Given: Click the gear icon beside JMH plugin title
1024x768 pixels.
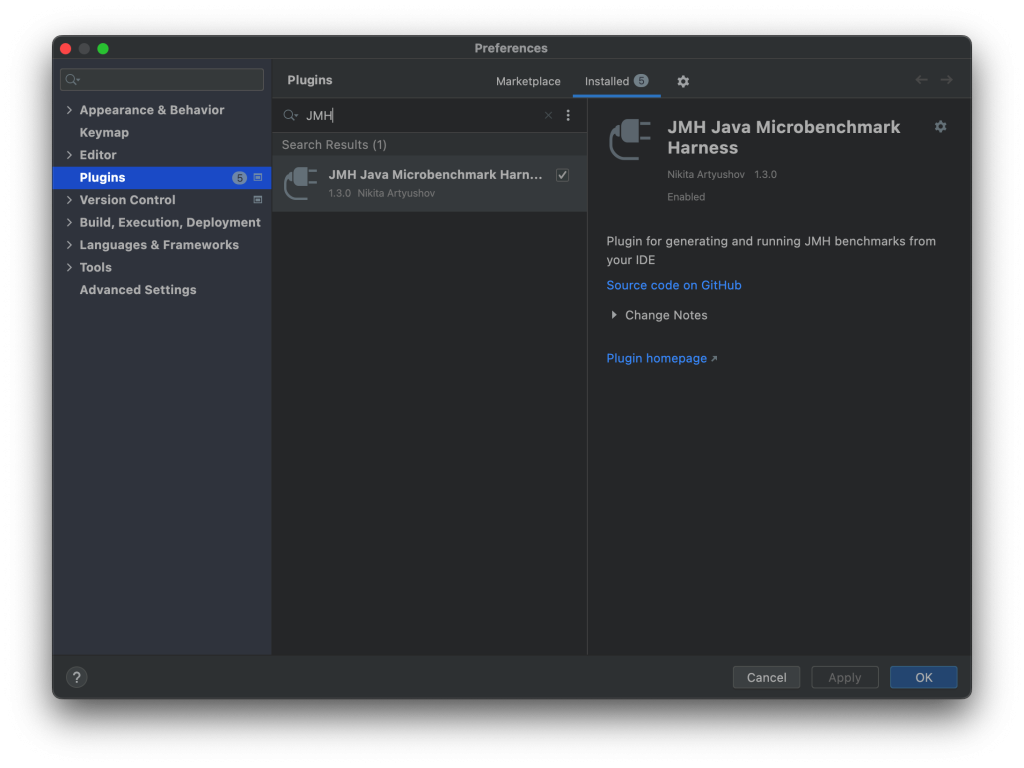Looking at the screenshot, I should point(940,127).
